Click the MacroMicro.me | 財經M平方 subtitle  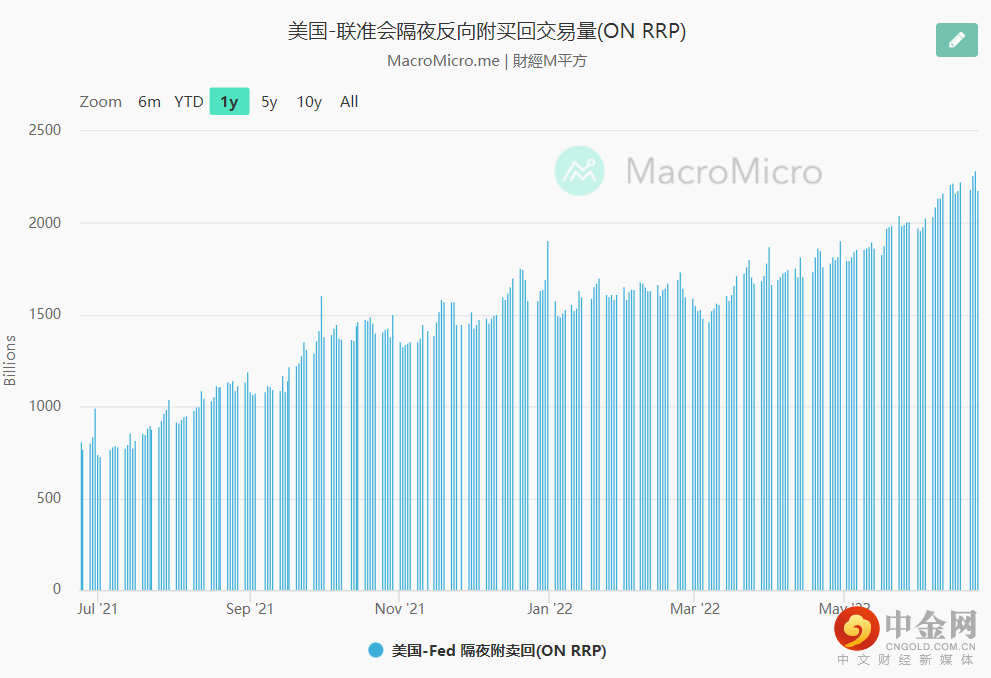pos(487,61)
